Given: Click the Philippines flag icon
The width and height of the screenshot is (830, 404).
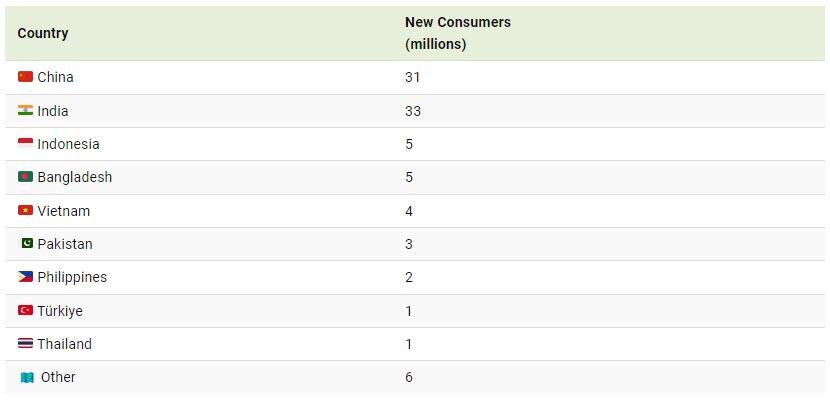Looking at the screenshot, I should pyautogui.click(x=25, y=277).
